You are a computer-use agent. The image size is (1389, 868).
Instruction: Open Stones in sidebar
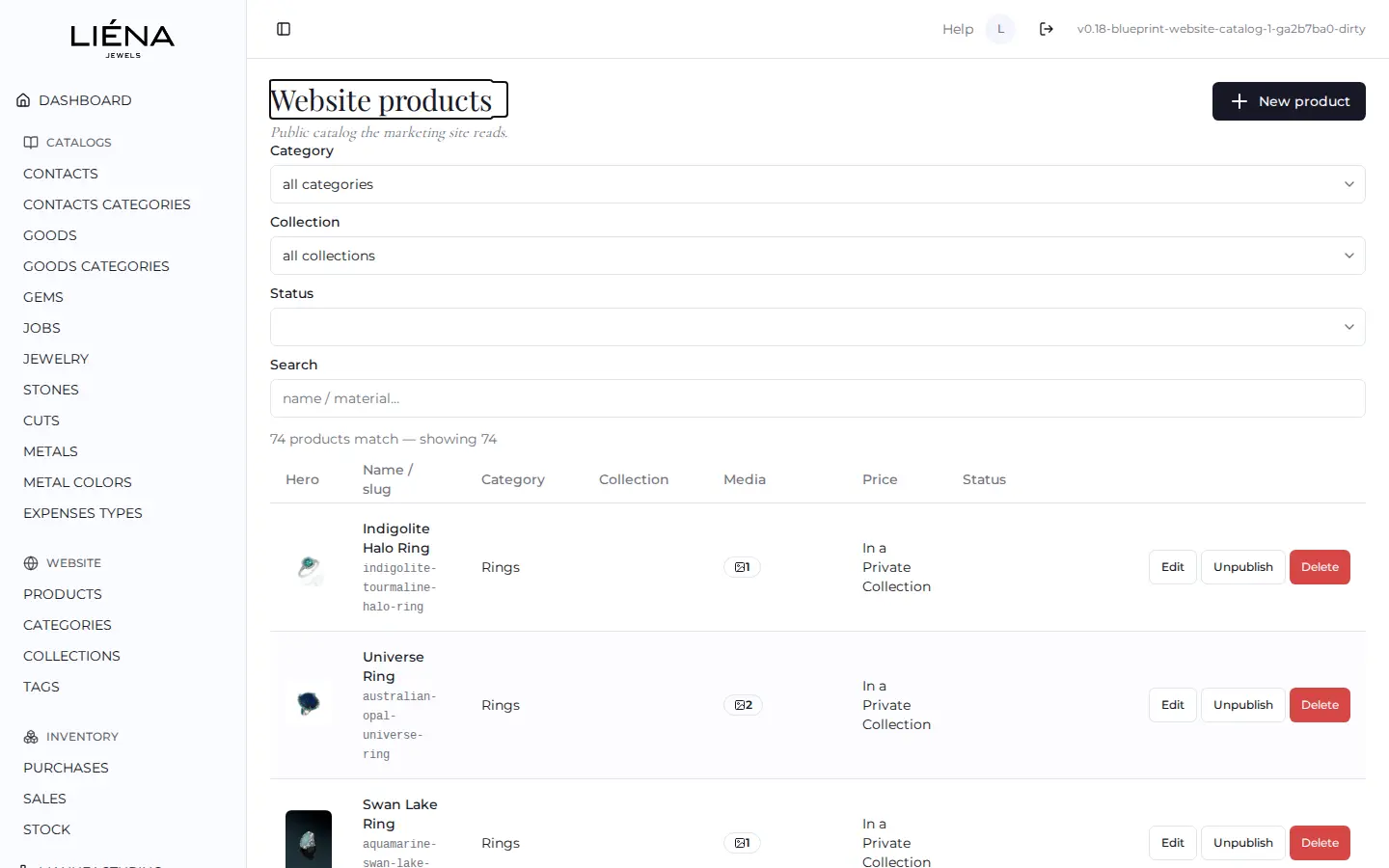pyautogui.click(x=51, y=390)
